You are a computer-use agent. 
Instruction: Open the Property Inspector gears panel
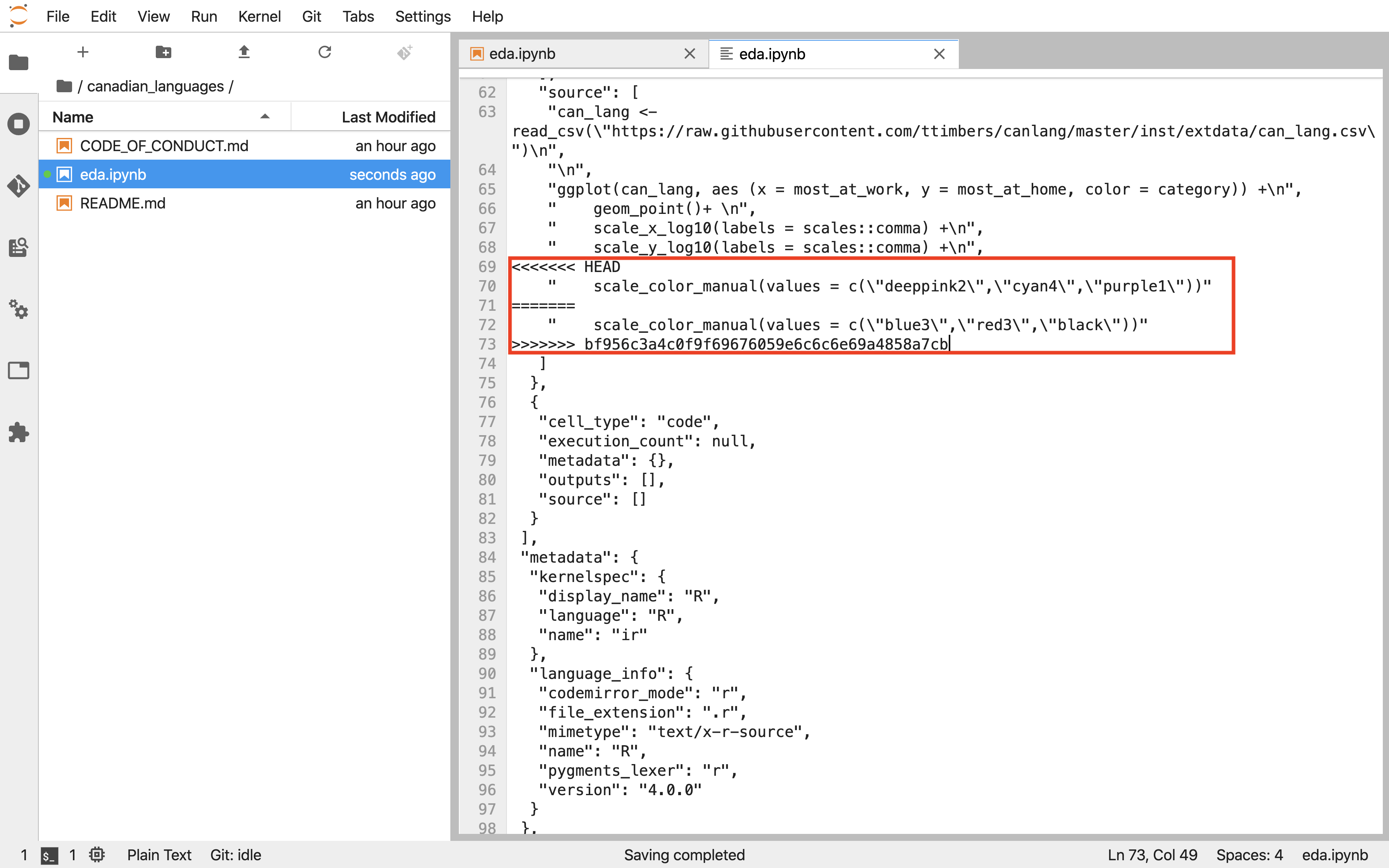pos(18,310)
